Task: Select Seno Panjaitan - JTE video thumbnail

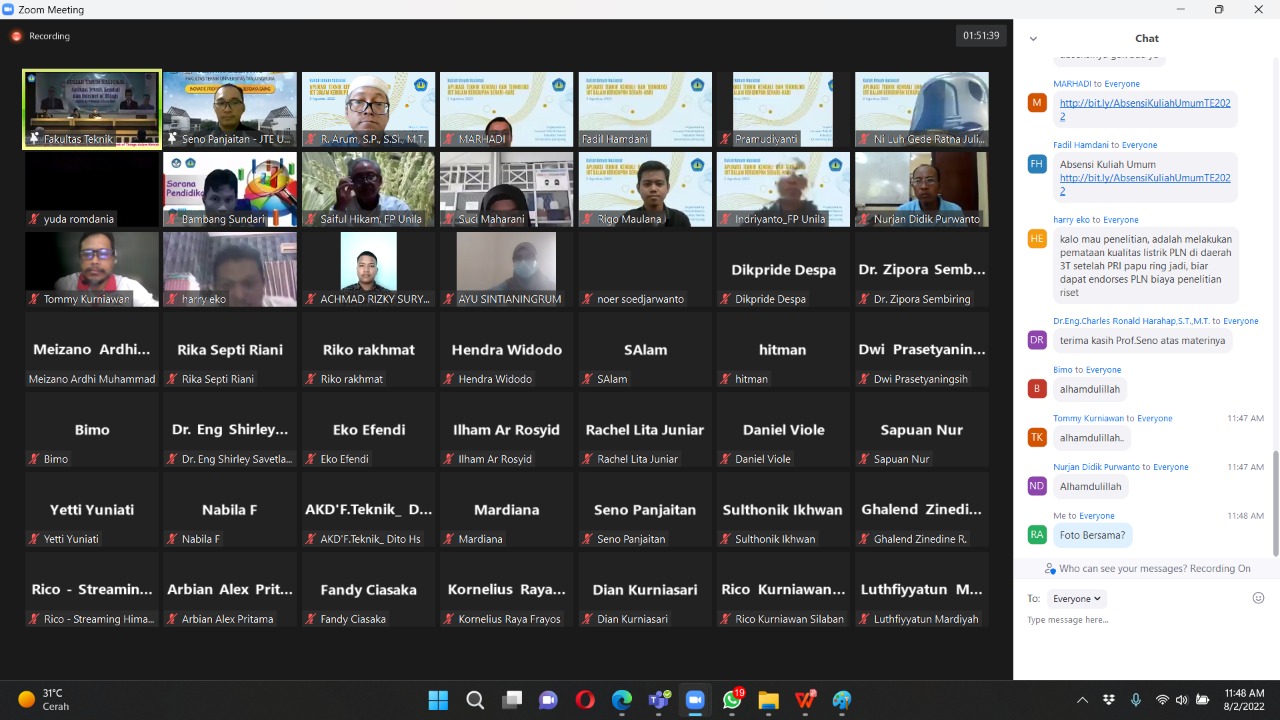Action: pyautogui.click(x=230, y=109)
